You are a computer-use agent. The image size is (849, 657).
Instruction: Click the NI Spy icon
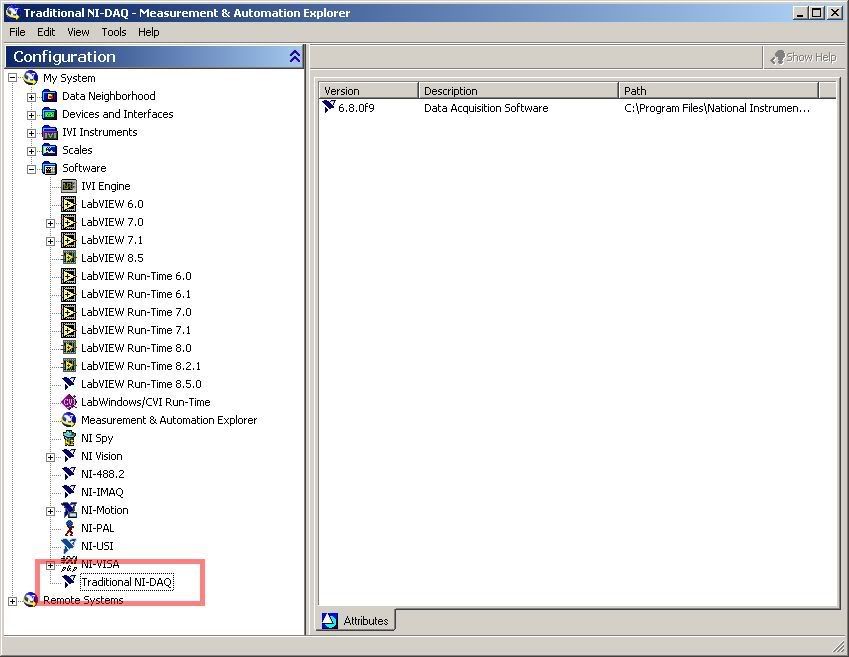pos(69,438)
